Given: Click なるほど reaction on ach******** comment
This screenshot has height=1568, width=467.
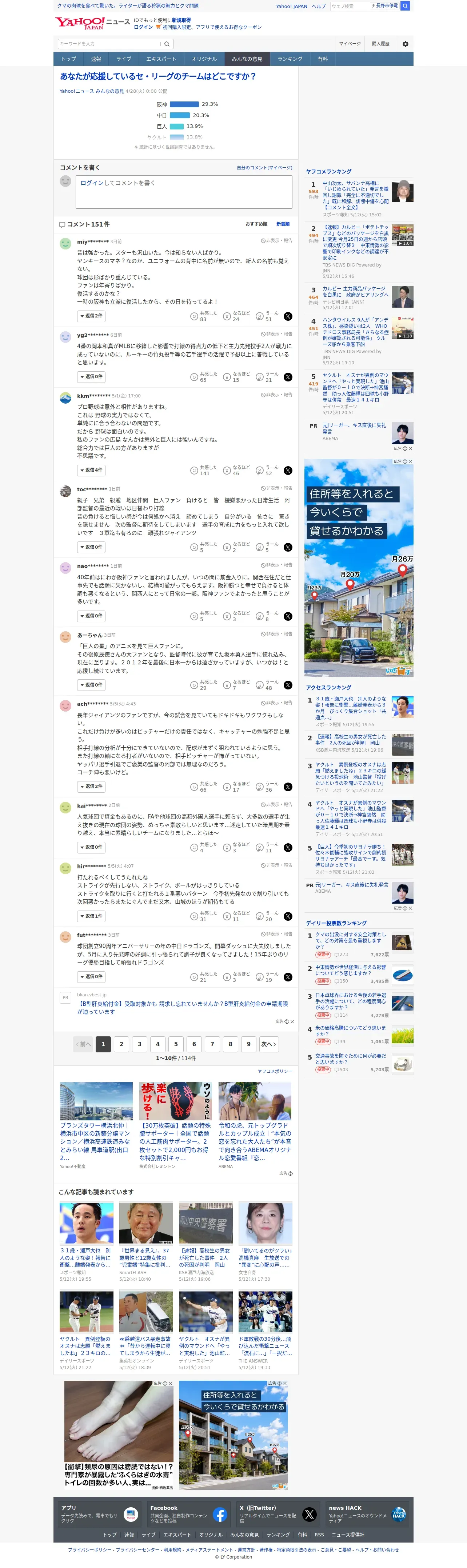Looking at the screenshot, I should (x=236, y=787).
